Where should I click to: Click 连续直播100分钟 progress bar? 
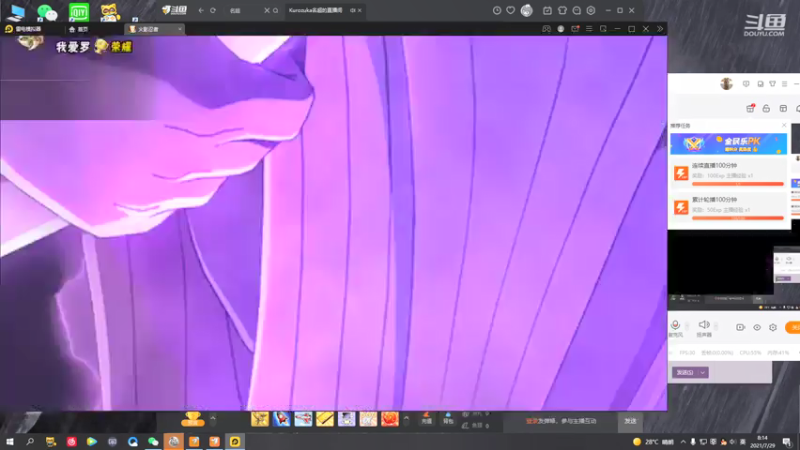[x=737, y=184]
